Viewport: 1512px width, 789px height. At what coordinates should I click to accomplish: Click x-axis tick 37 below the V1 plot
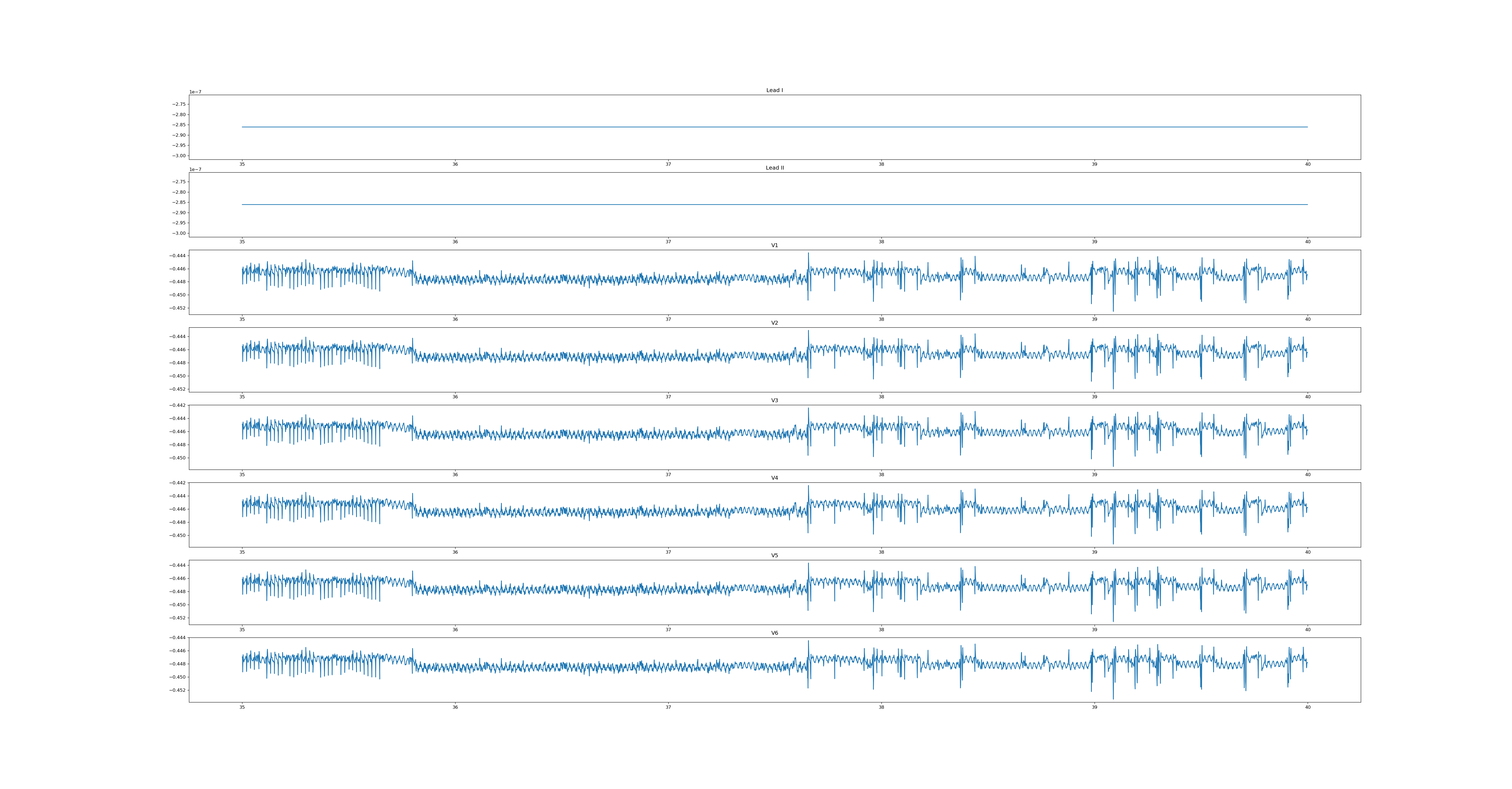coord(668,319)
